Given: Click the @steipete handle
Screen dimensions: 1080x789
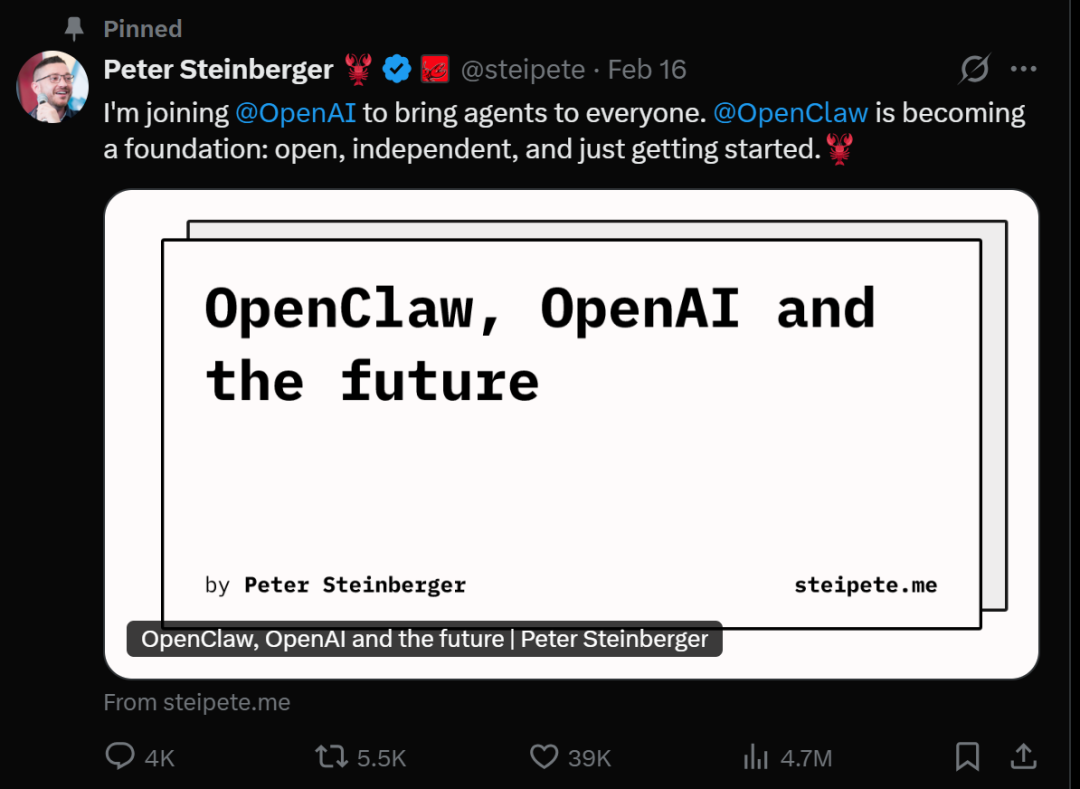Looking at the screenshot, I should (x=524, y=69).
